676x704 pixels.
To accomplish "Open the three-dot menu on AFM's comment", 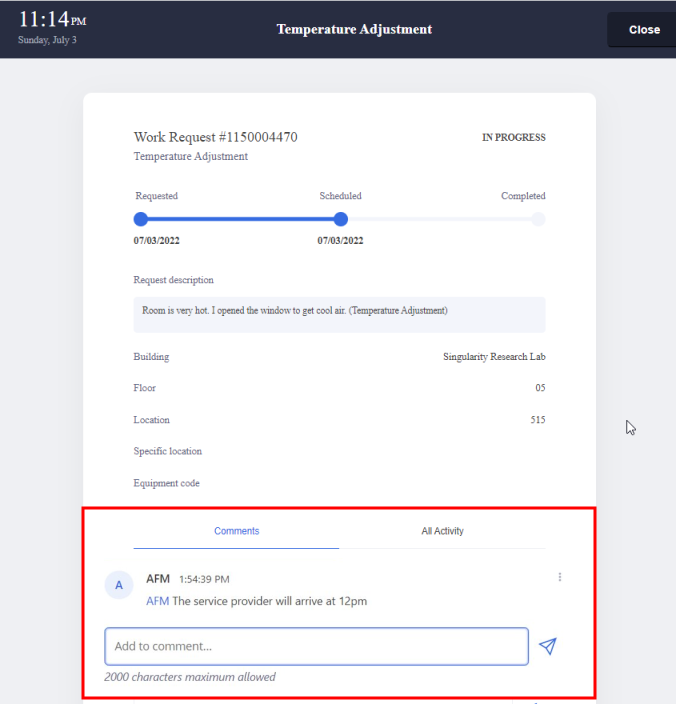I will (x=559, y=577).
